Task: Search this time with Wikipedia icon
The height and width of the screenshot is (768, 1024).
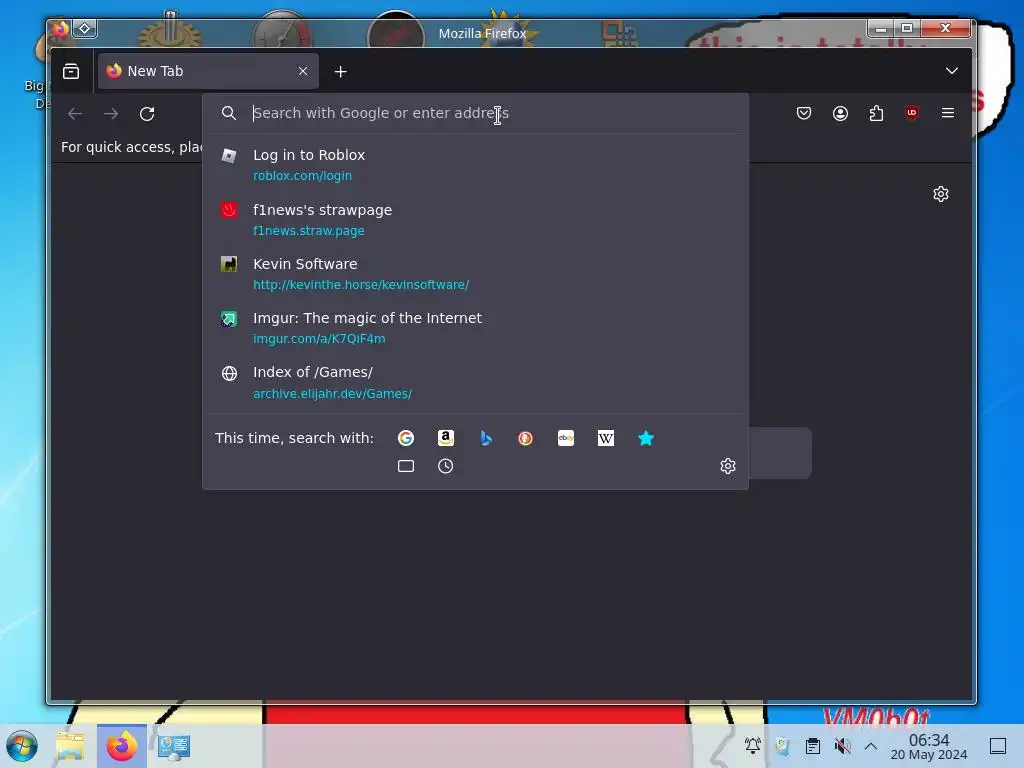Action: coord(605,438)
